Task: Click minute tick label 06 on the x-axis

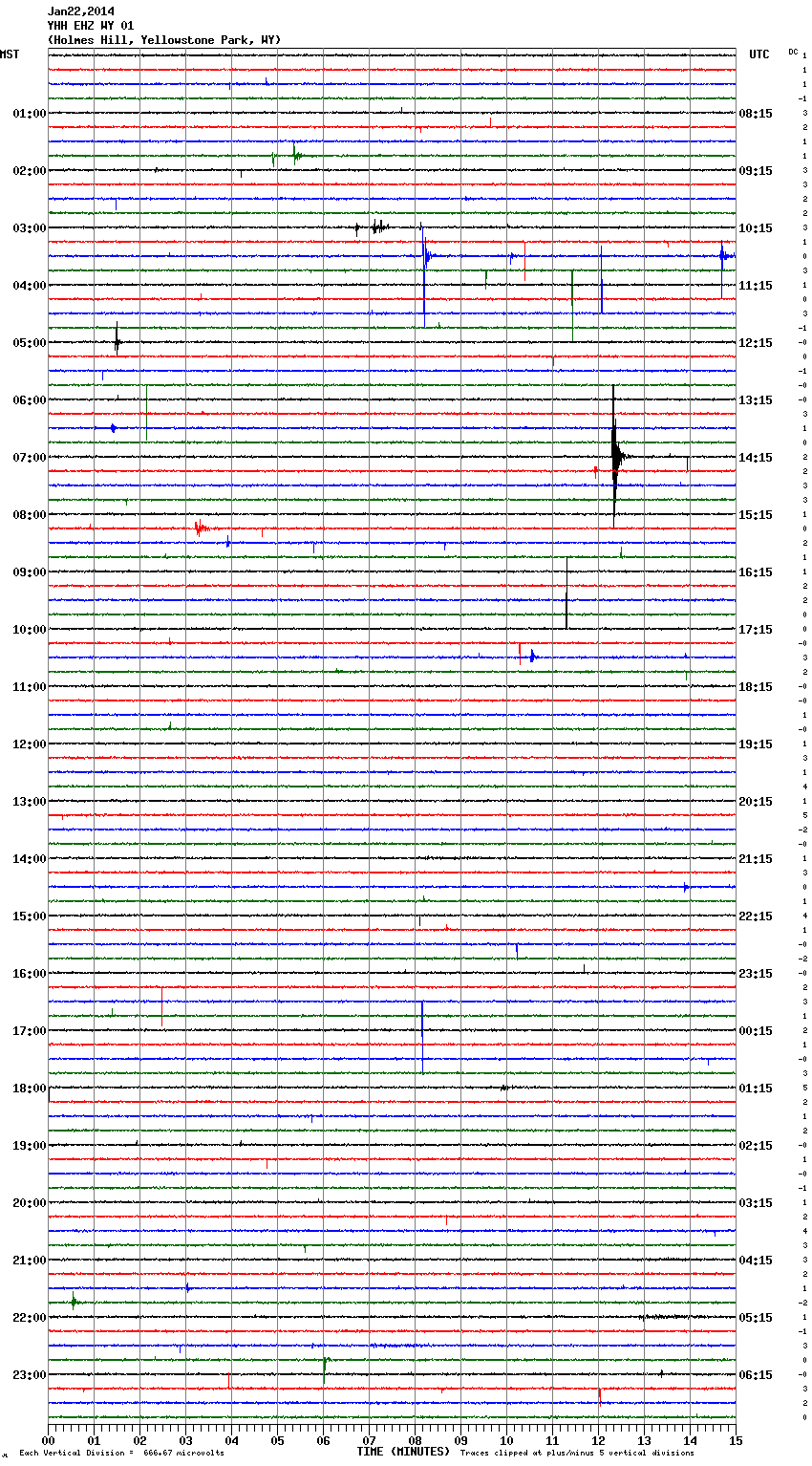Action: [x=323, y=1441]
